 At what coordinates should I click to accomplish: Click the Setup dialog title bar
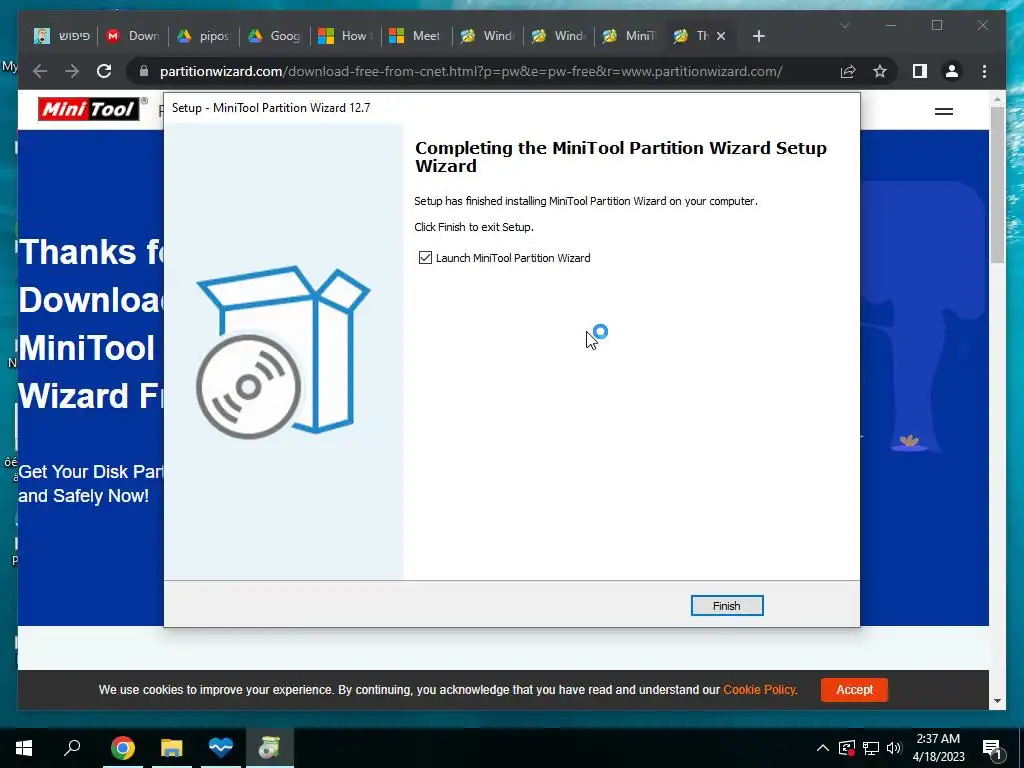pyautogui.click(x=511, y=108)
